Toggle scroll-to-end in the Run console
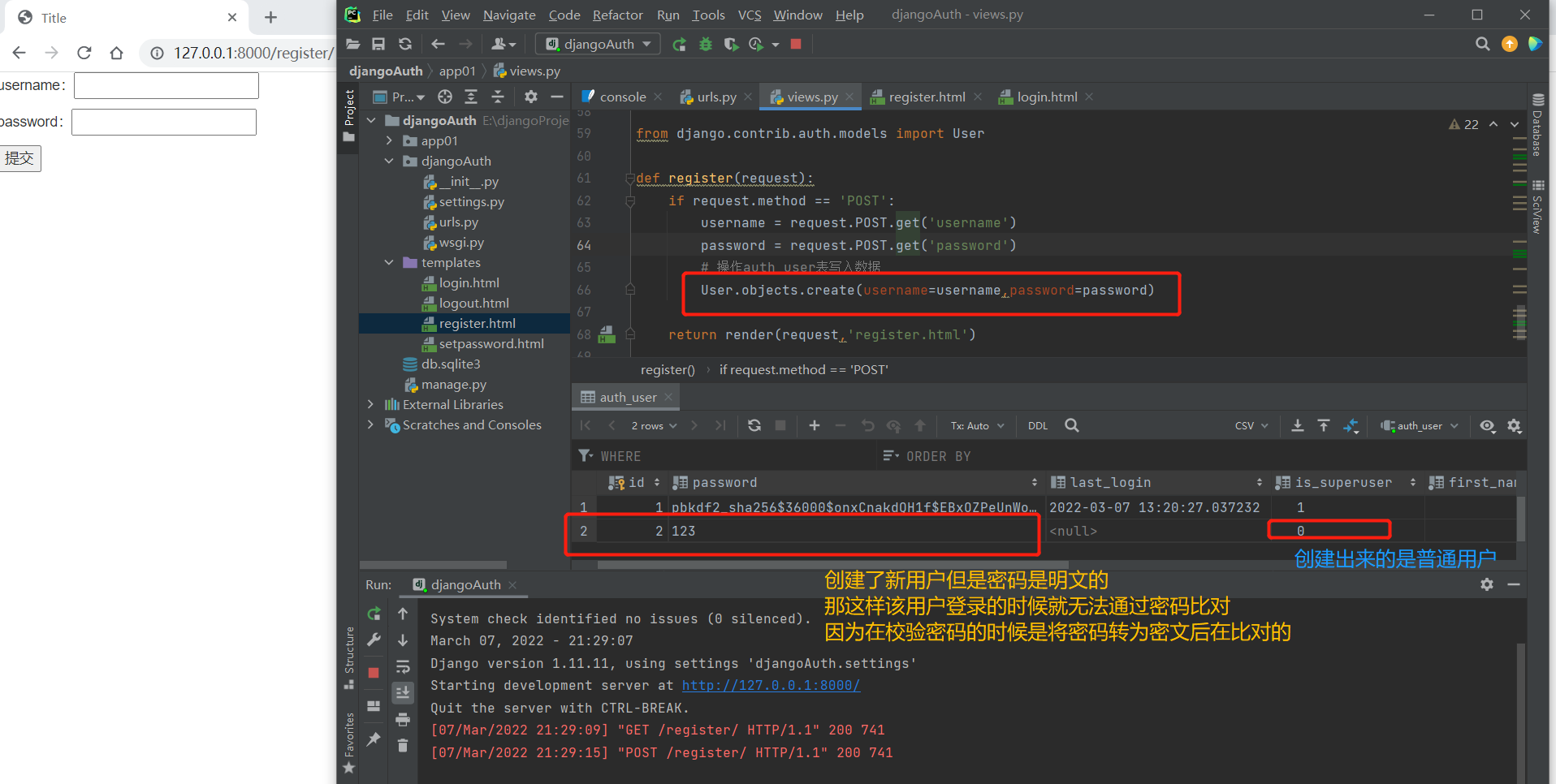 403,692
